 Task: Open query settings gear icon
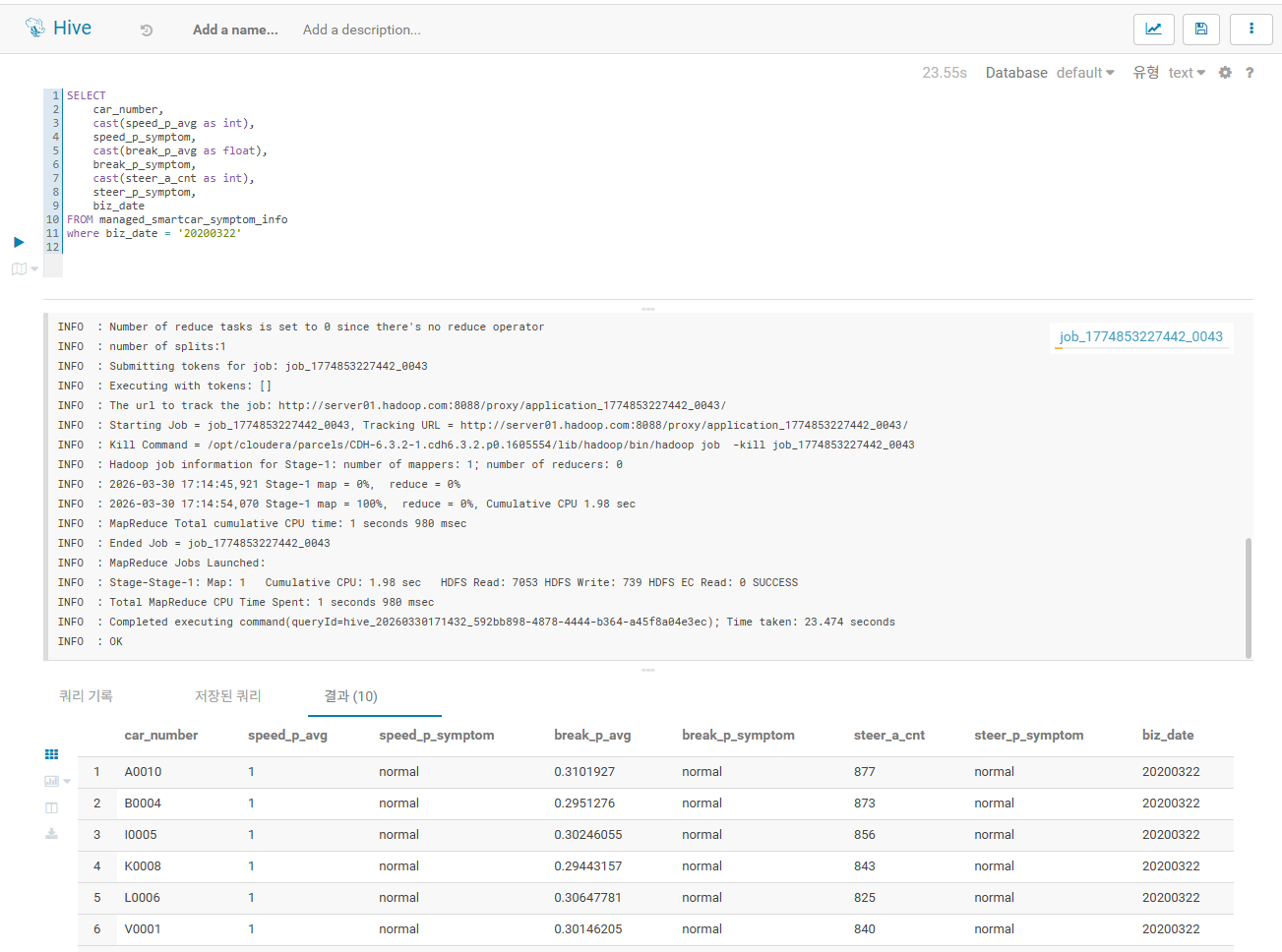[1225, 73]
